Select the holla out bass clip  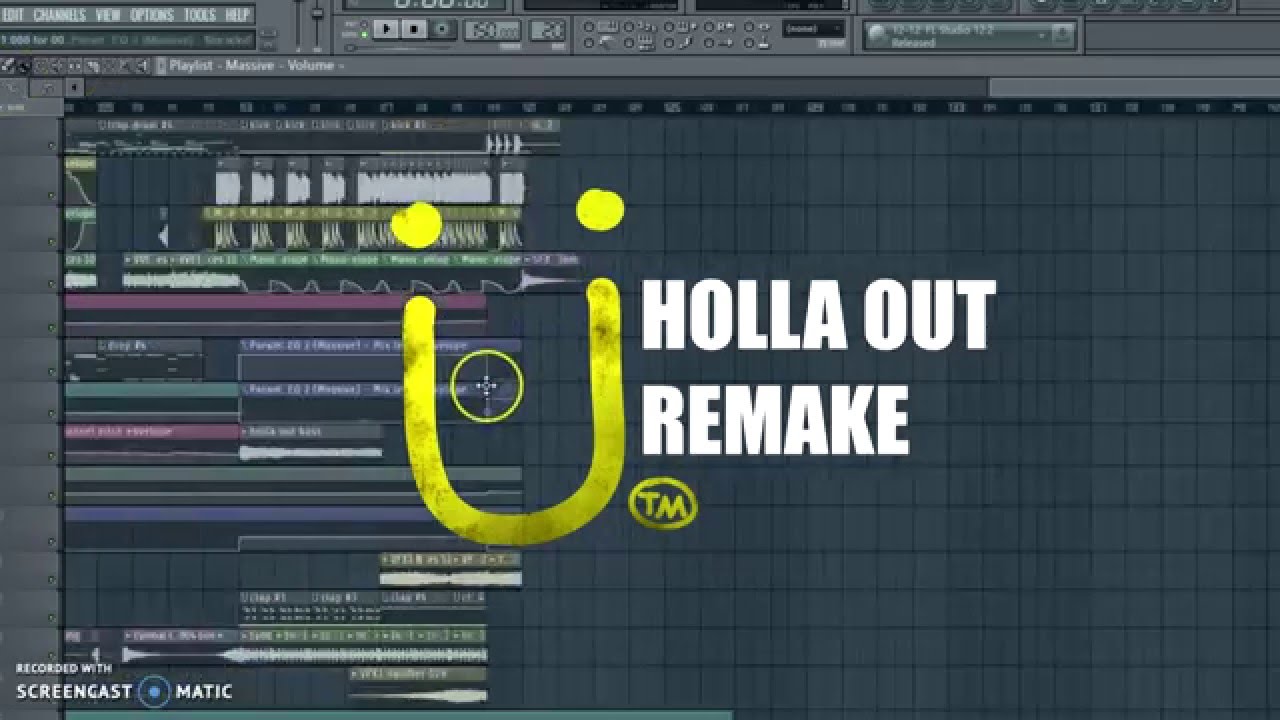tap(311, 444)
